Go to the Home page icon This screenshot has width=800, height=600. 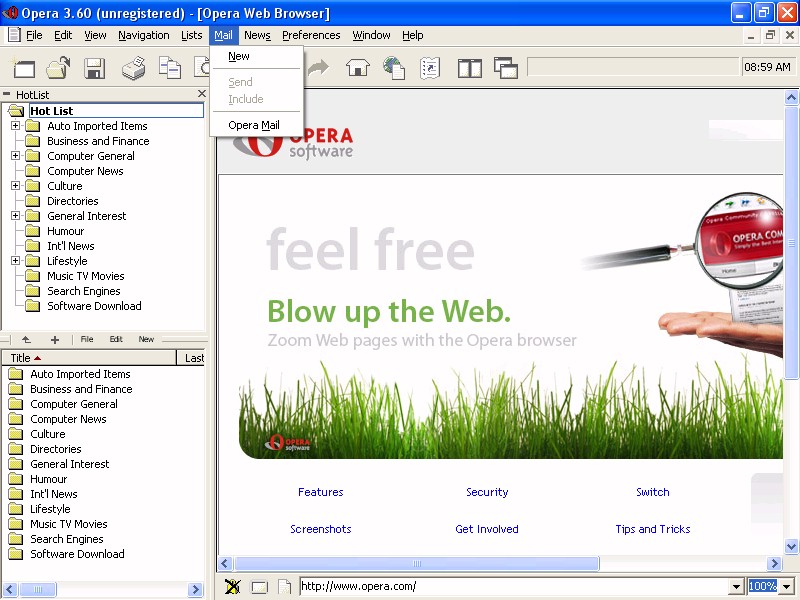(x=358, y=67)
